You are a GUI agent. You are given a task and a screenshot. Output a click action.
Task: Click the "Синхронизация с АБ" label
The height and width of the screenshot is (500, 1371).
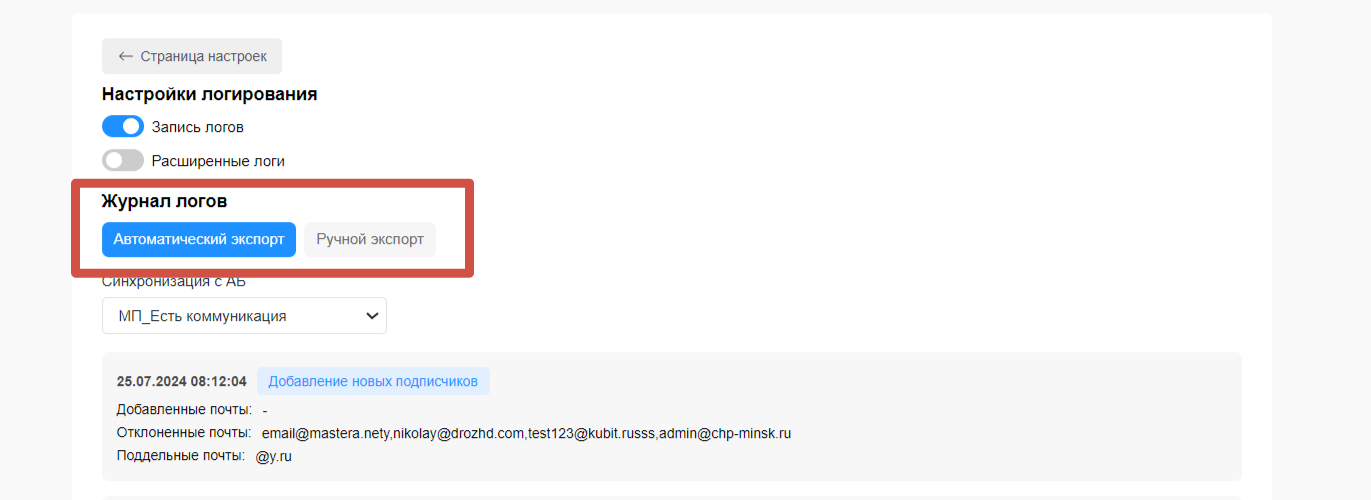tap(174, 281)
